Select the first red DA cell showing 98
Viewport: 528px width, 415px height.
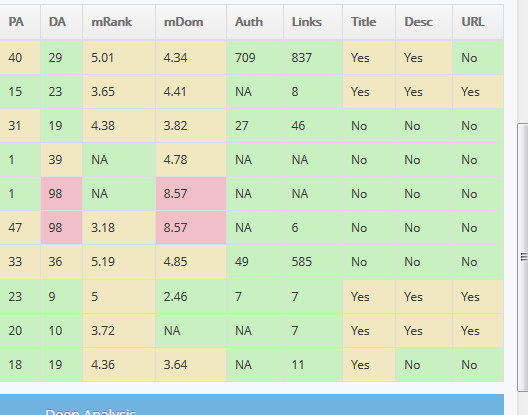[61, 194]
